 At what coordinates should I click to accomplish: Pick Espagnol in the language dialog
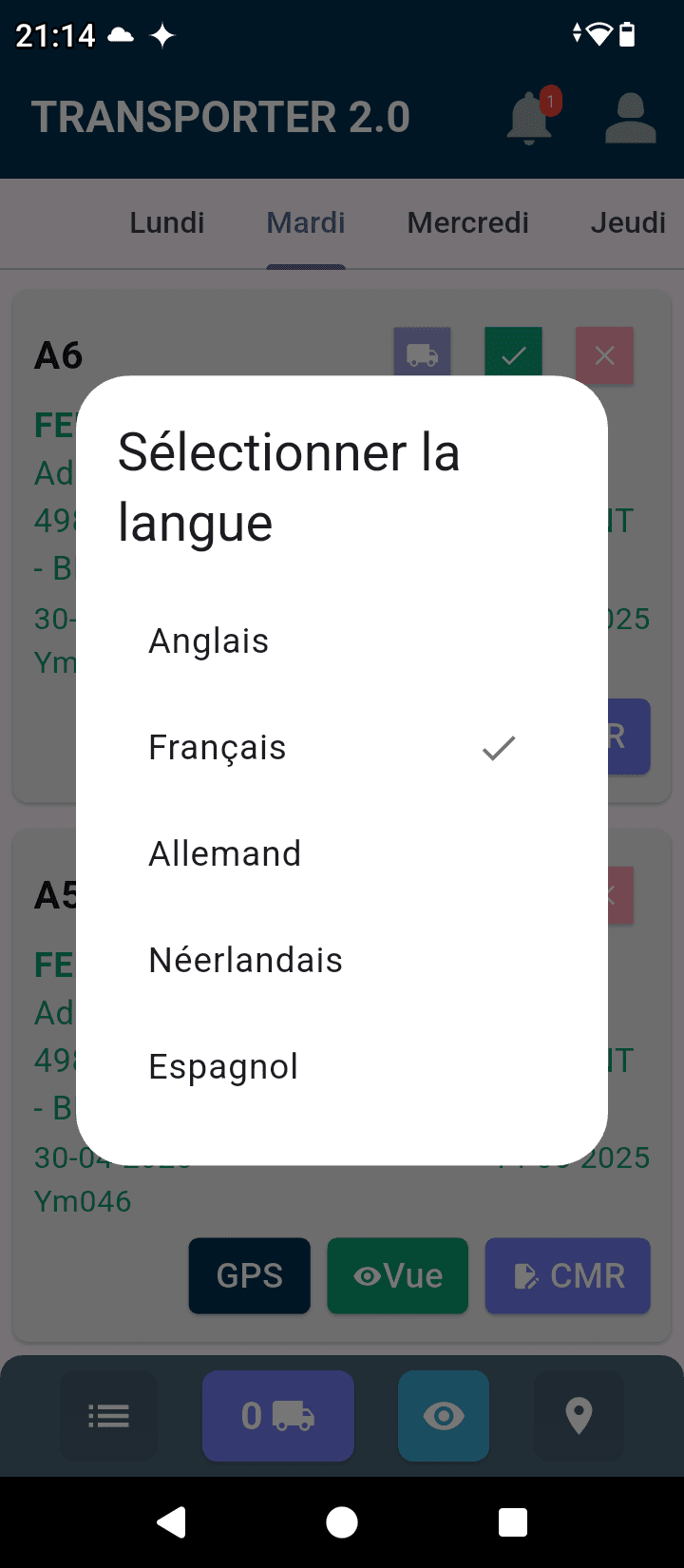[x=223, y=1067]
